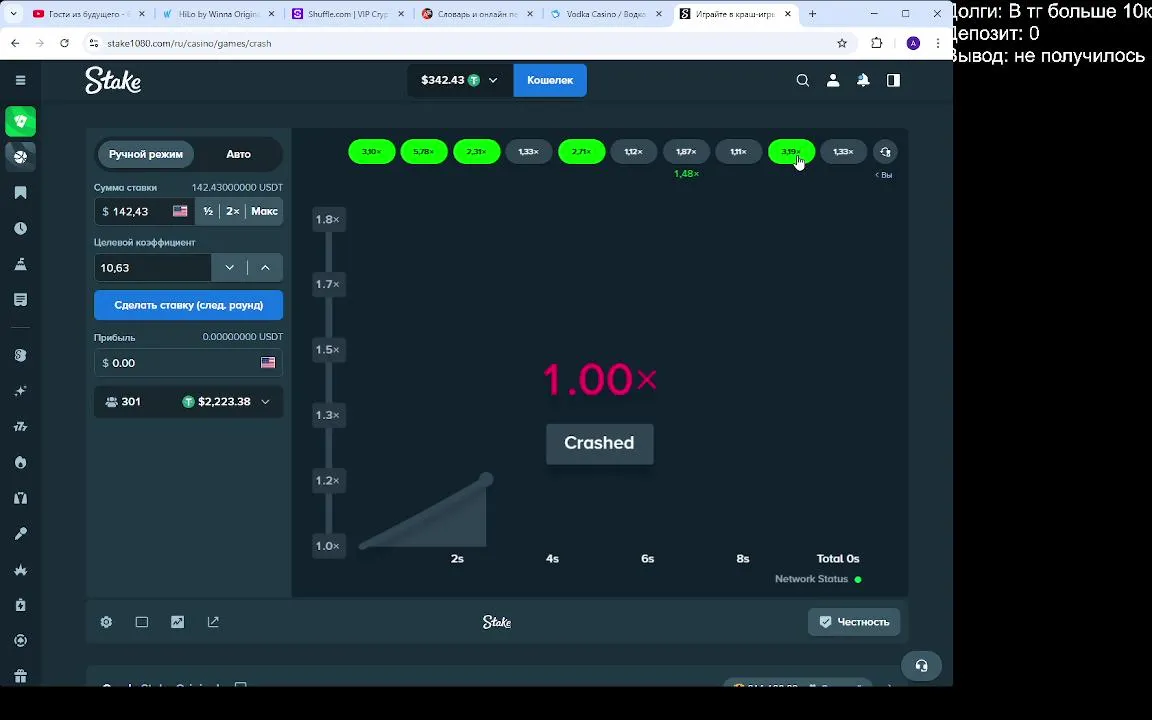The height and width of the screenshot is (720, 1152).
Task: Switch to Авто betting mode
Action: [x=238, y=154]
